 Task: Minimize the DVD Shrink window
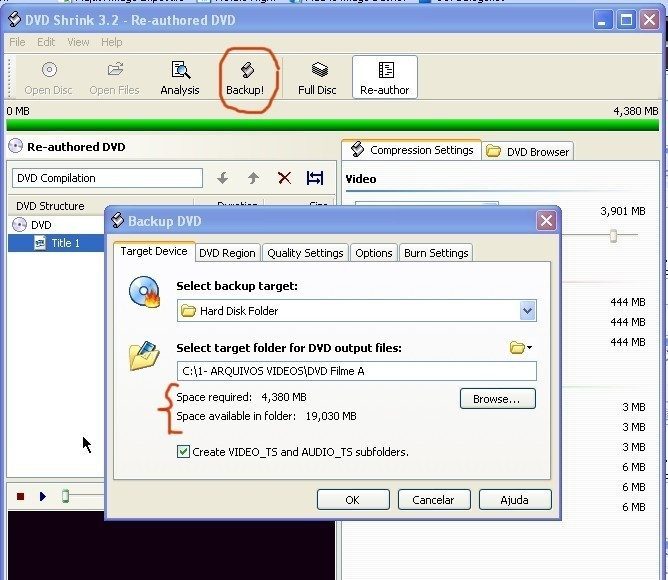tap(602, 20)
